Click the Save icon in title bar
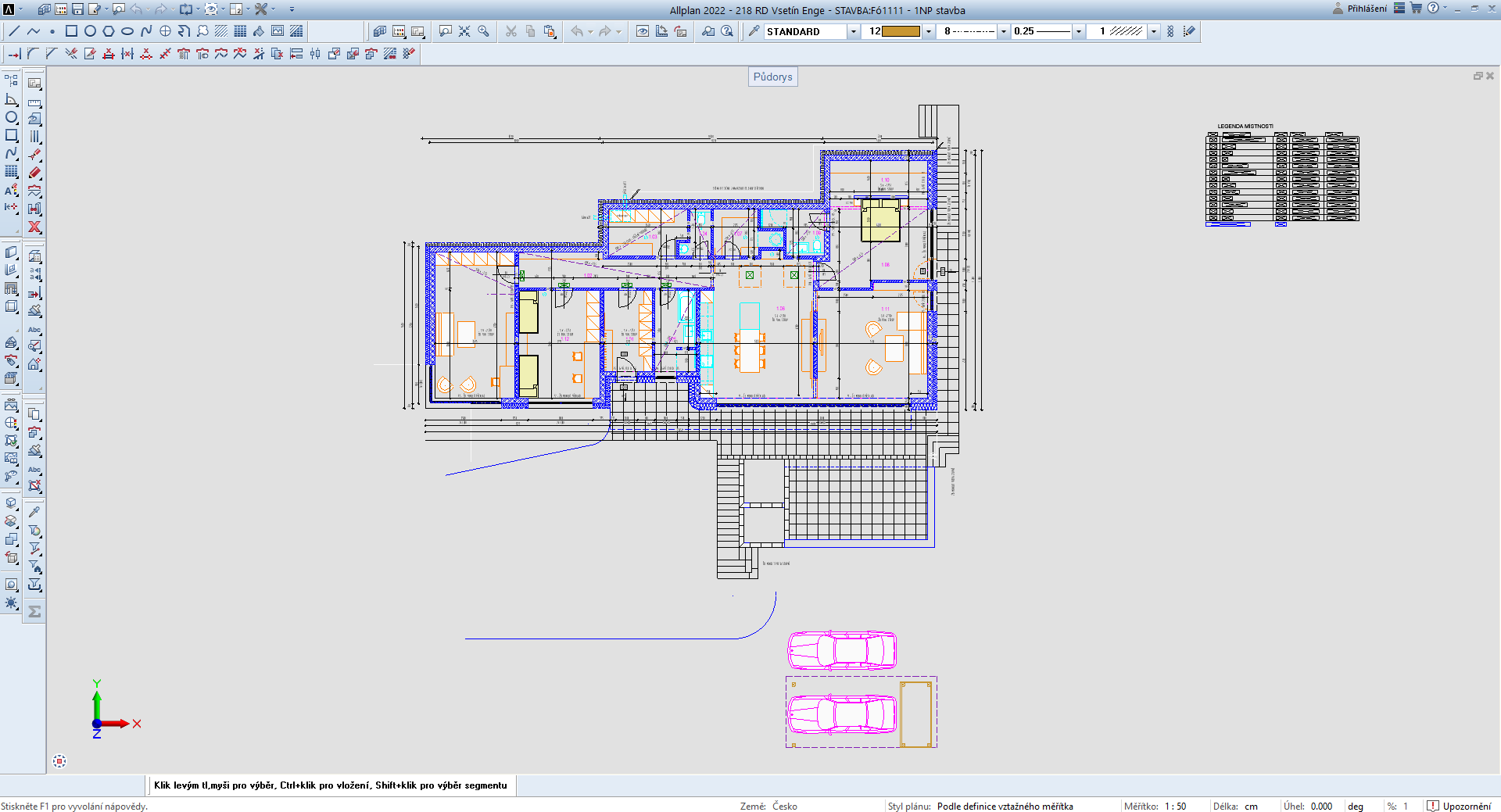The height and width of the screenshot is (812, 1501). click(77, 9)
